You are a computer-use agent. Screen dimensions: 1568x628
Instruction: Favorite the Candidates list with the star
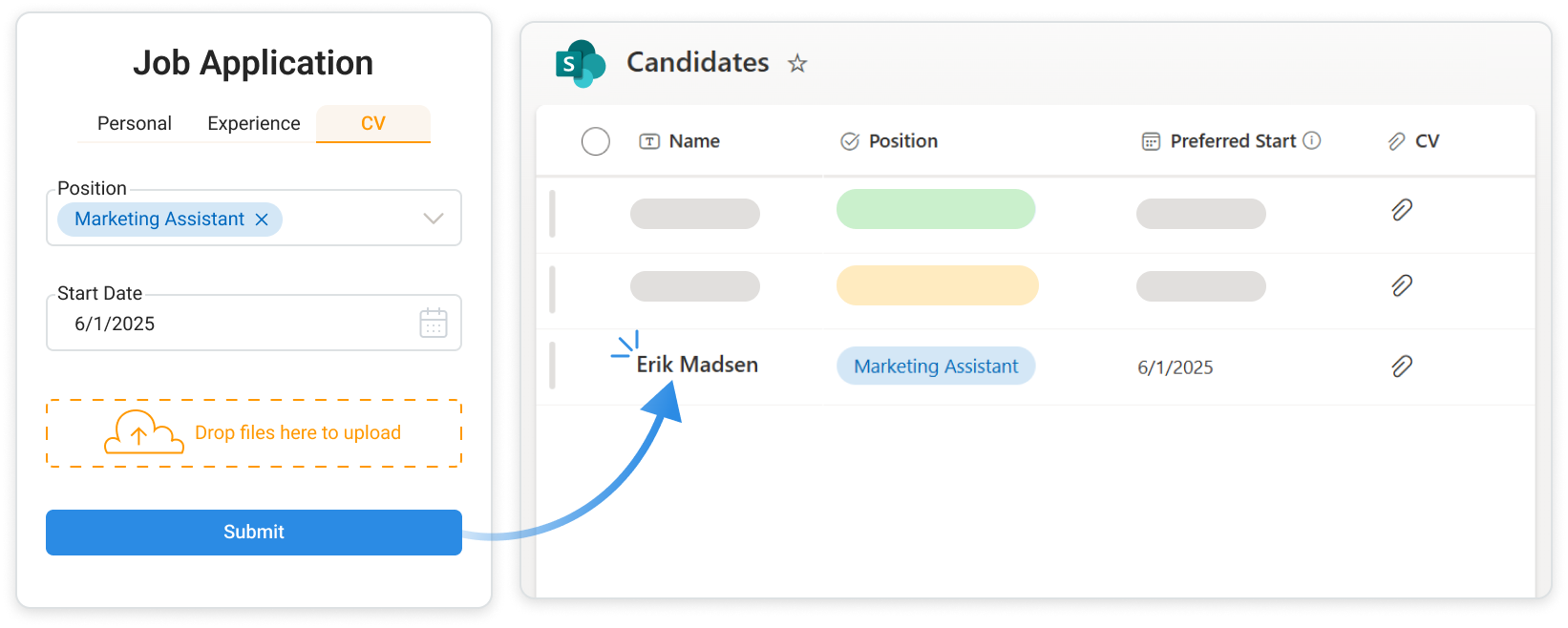pyautogui.click(x=797, y=64)
